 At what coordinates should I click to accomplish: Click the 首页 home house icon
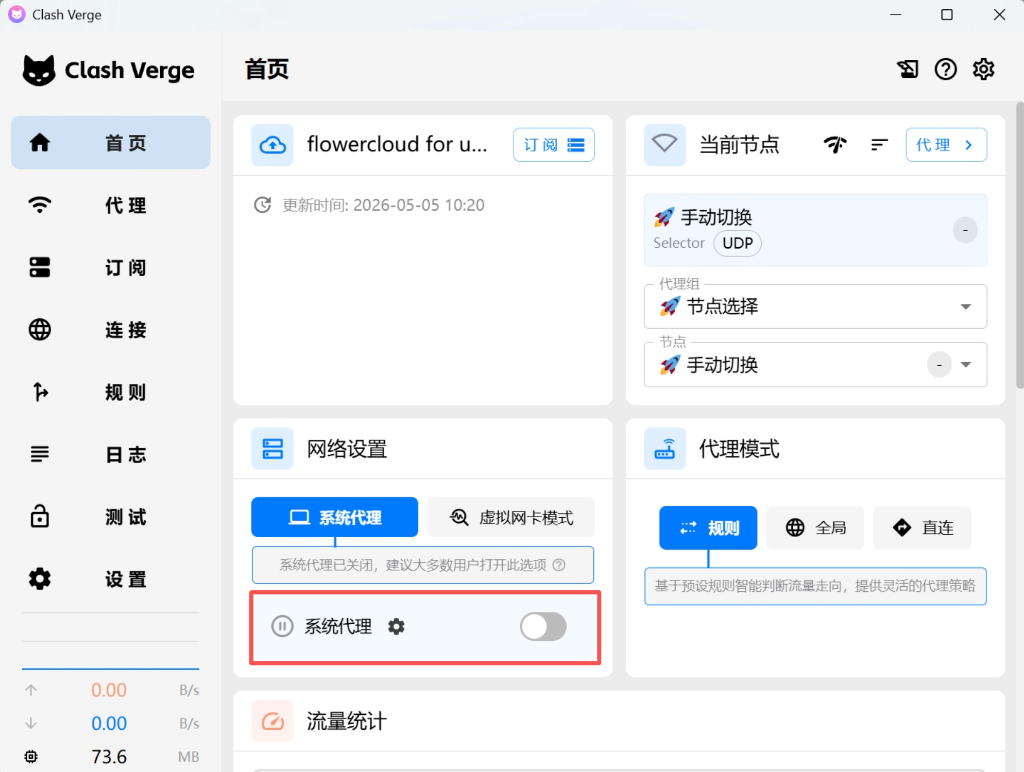coord(40,142)
